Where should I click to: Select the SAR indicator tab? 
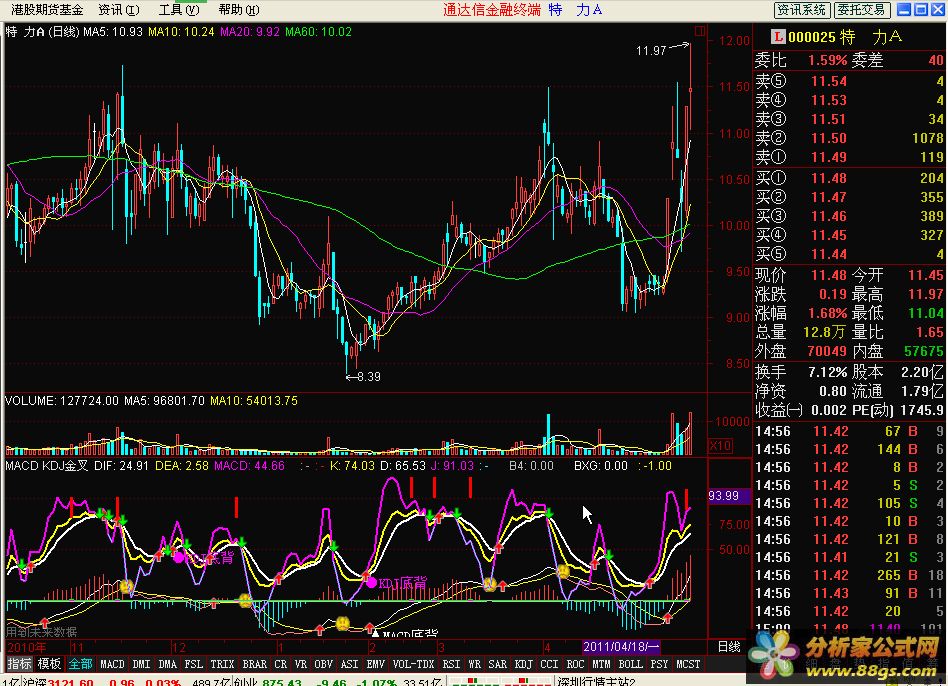tap(498, 664)
